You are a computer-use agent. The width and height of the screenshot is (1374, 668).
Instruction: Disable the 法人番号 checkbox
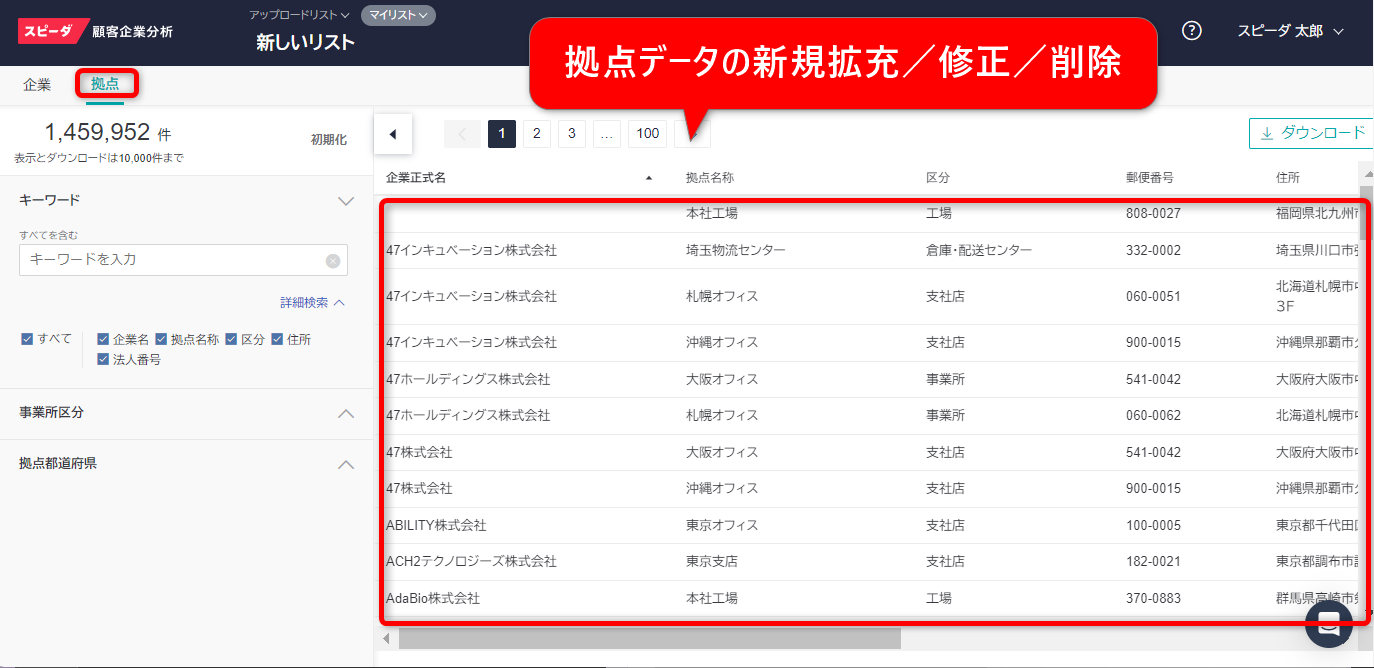[103, 358]
